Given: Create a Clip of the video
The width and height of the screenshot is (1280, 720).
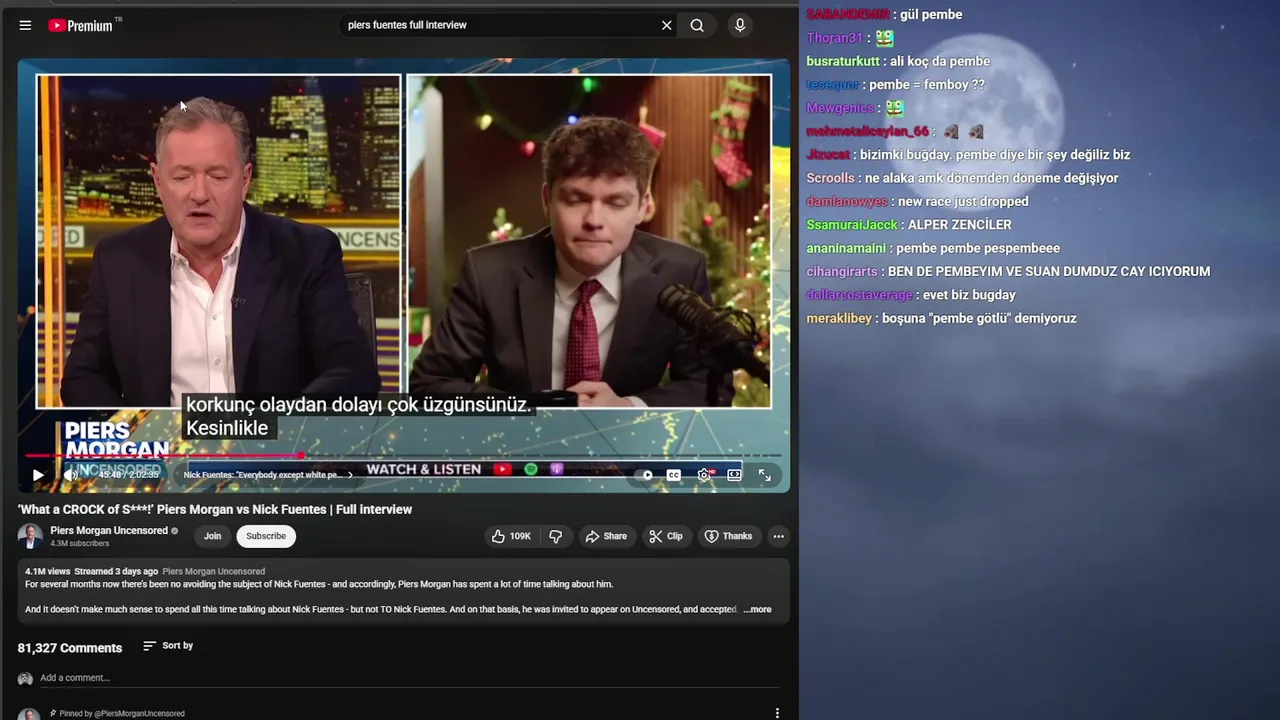Looking at the screenshot, I should coord(665,536).
